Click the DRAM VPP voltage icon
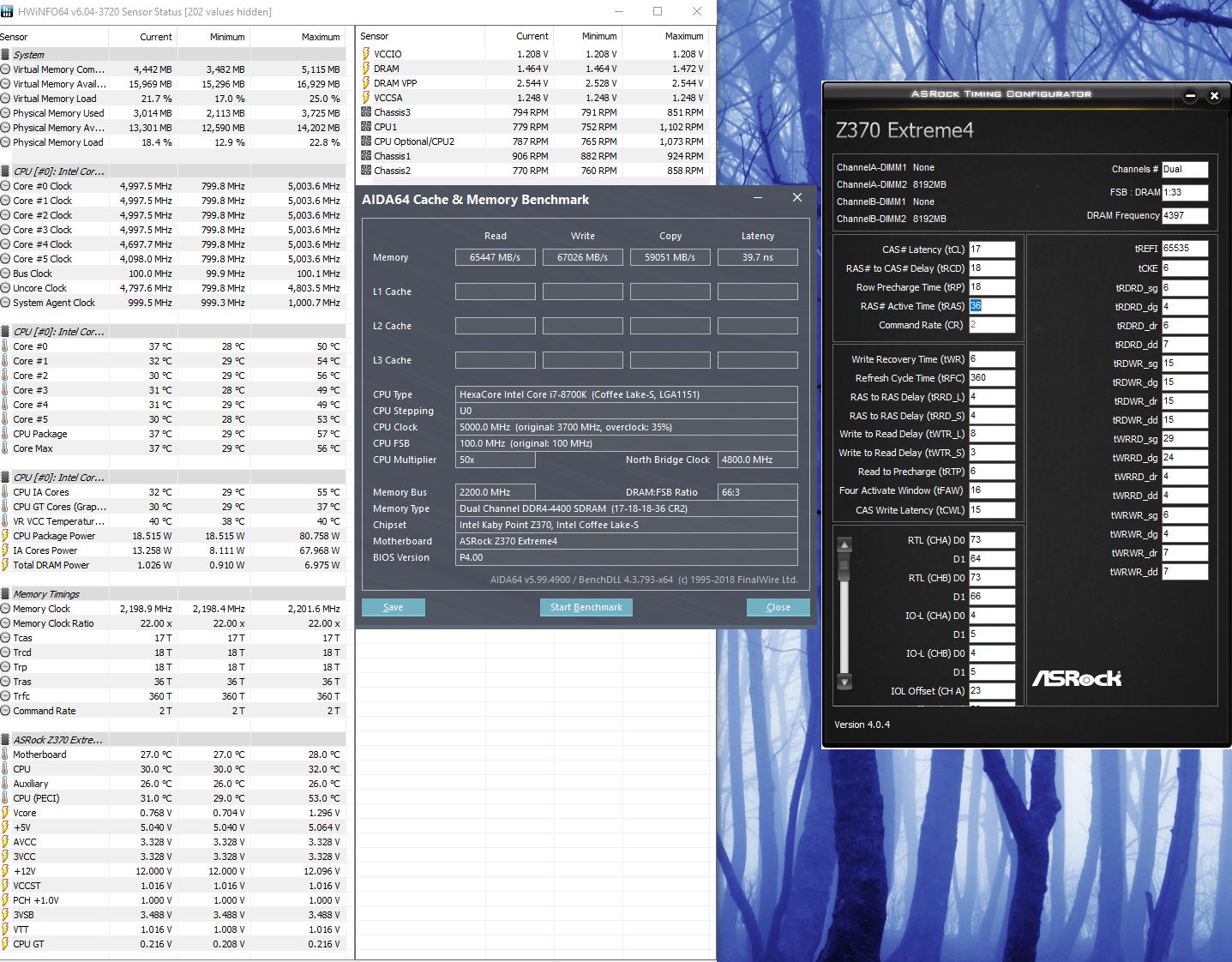 (366, 83)
